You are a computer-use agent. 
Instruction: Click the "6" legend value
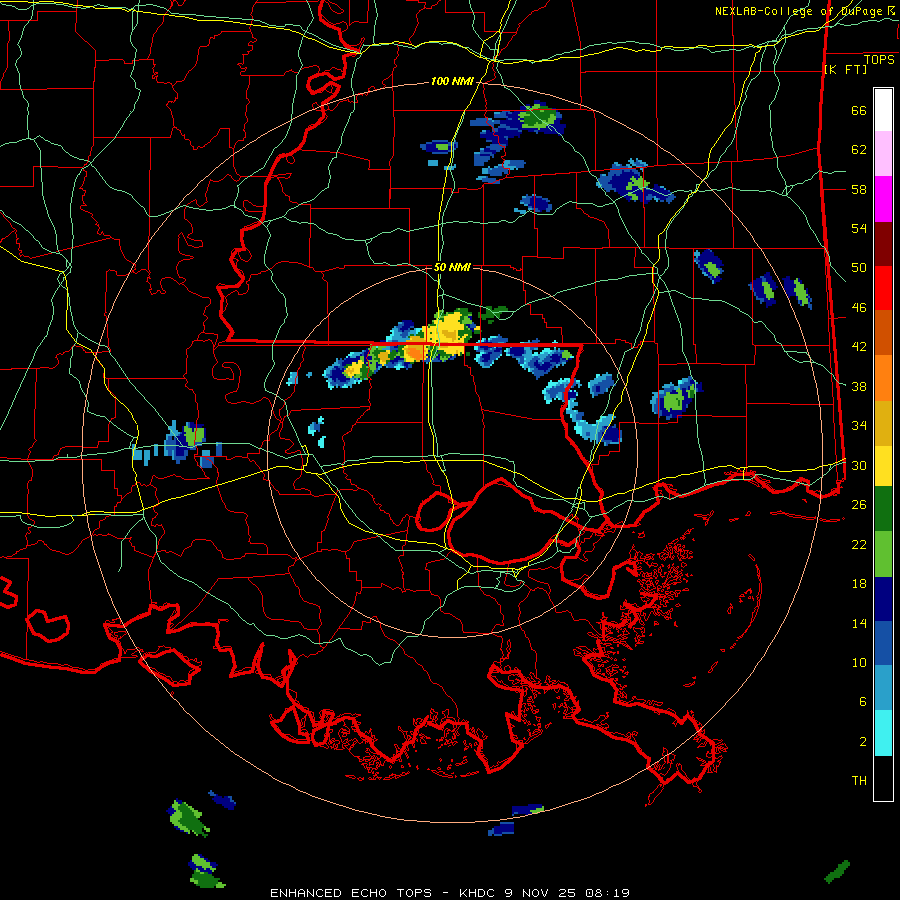(x=863, y=702)
